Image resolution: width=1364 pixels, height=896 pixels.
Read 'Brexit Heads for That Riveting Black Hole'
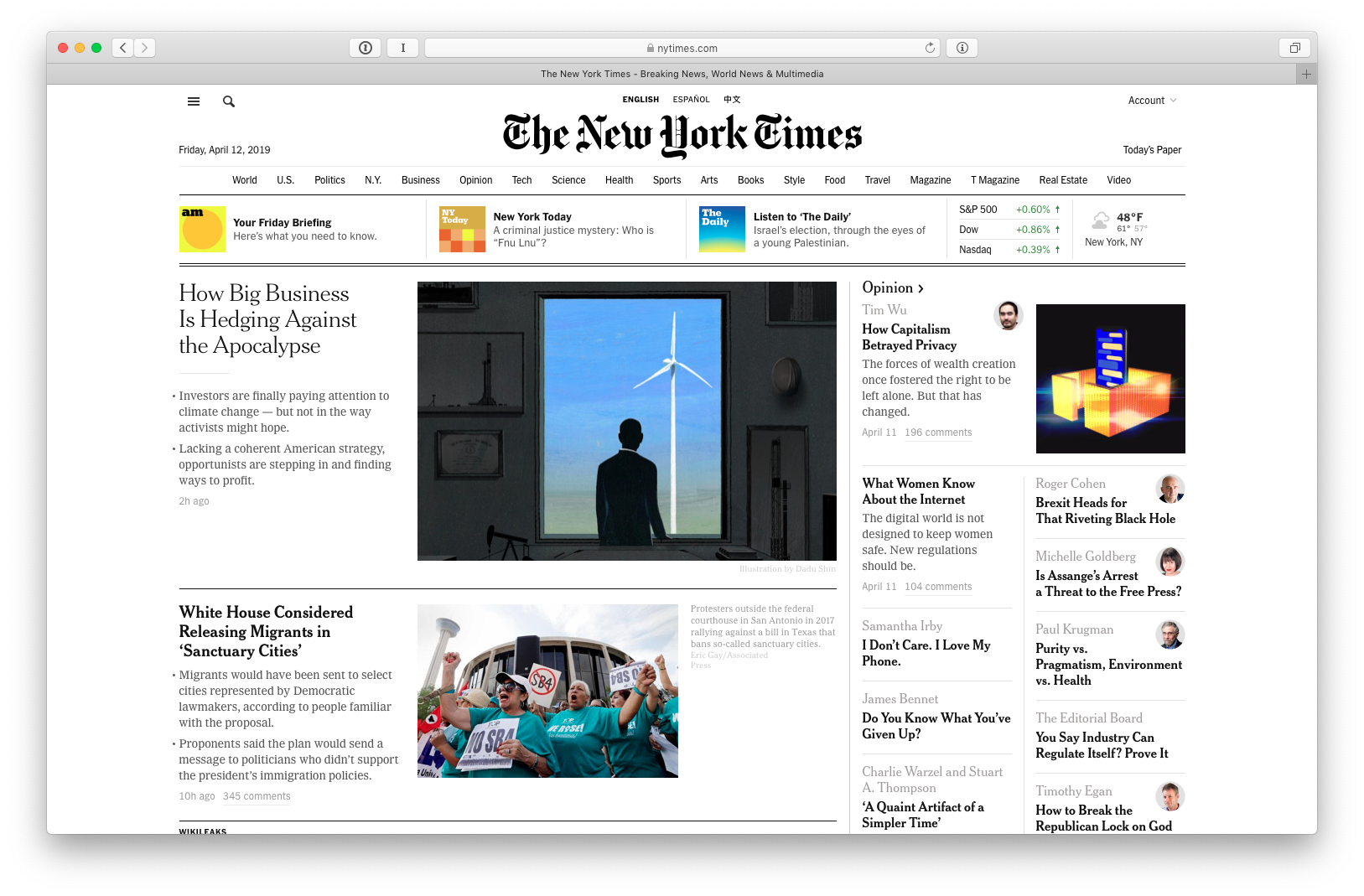click(x=1105, y=510)
